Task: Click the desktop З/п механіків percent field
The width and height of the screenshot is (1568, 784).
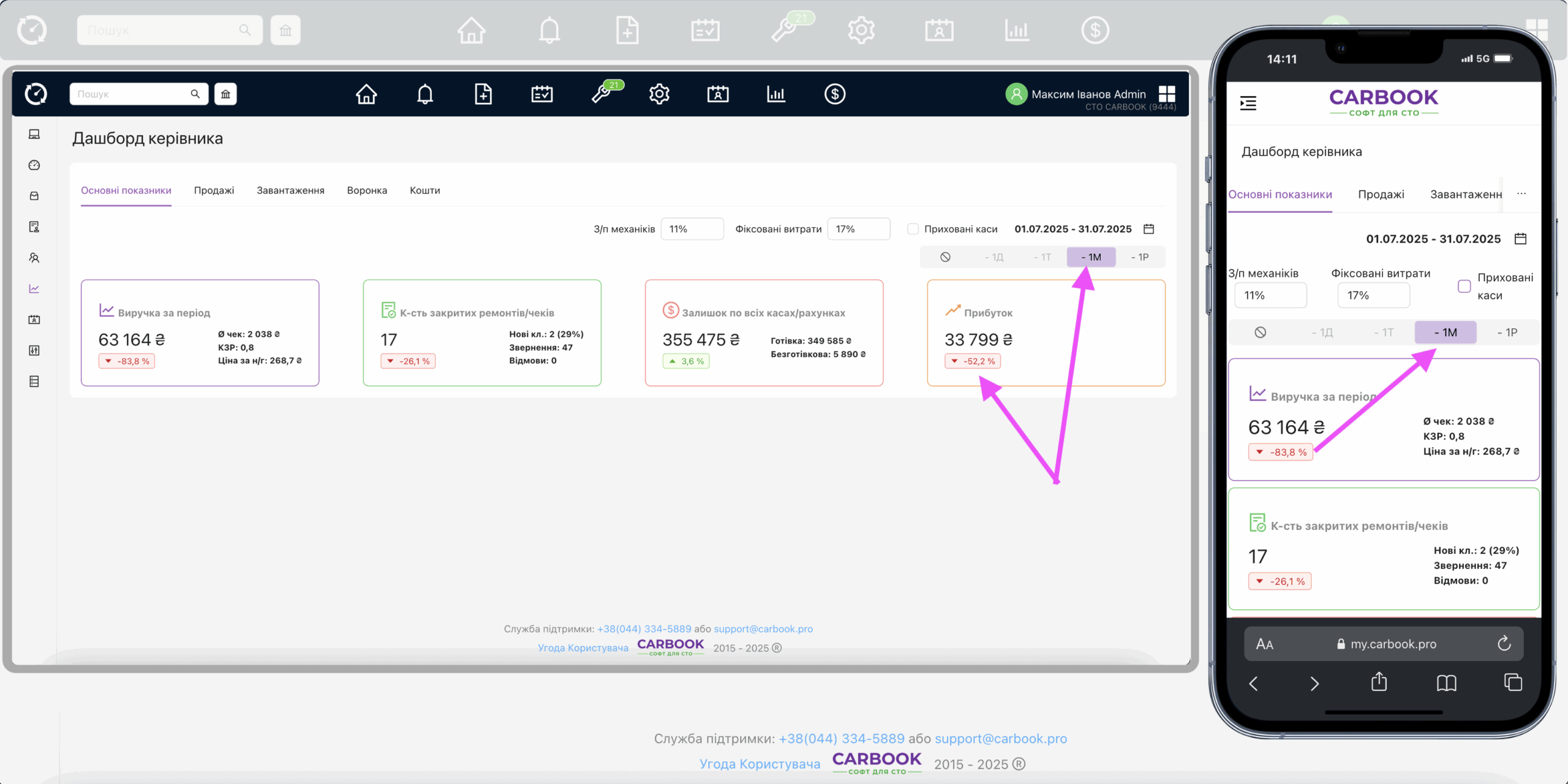Action: pos(692,229)
